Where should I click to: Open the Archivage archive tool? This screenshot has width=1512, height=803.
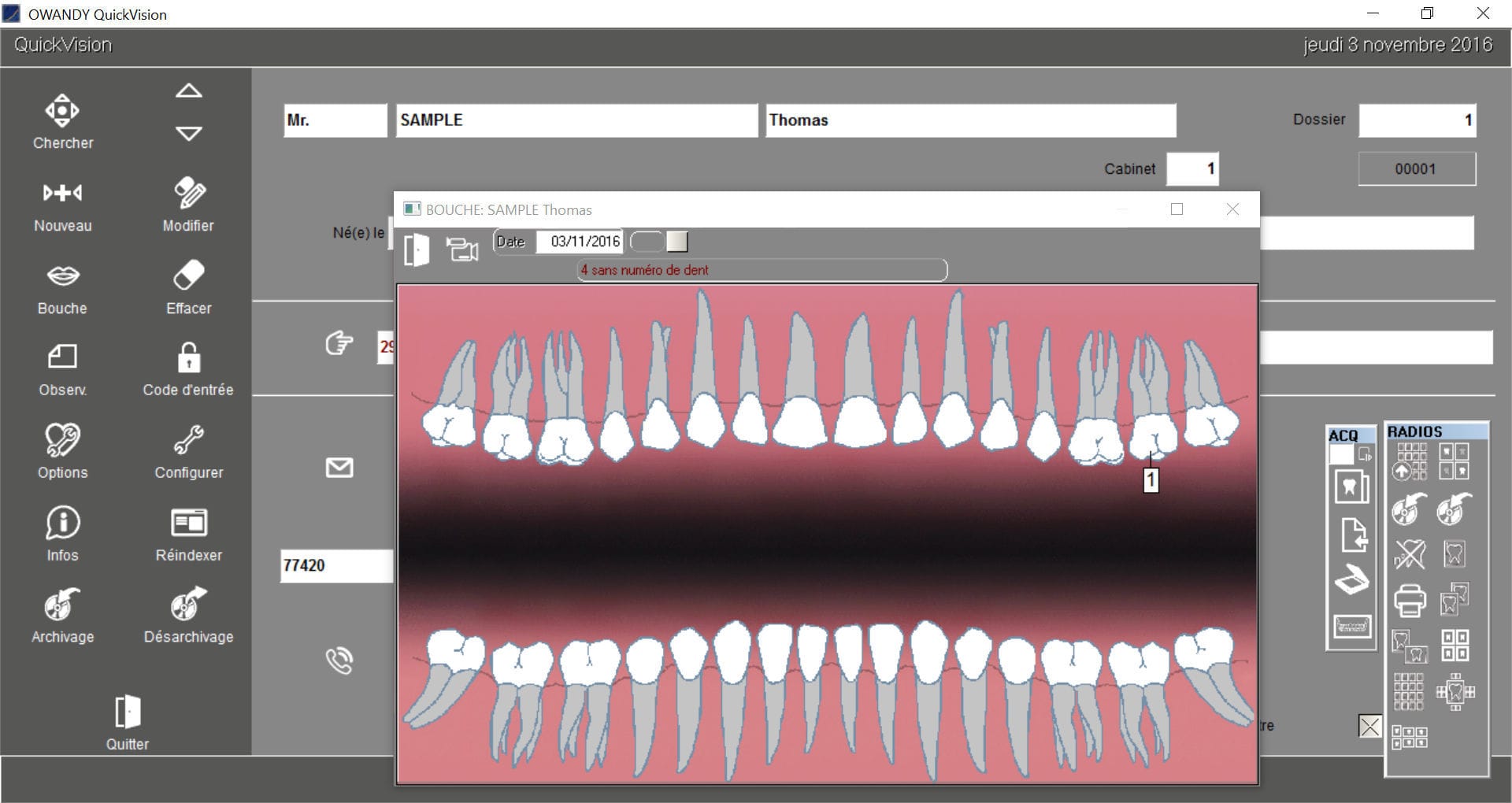[62, 614]
